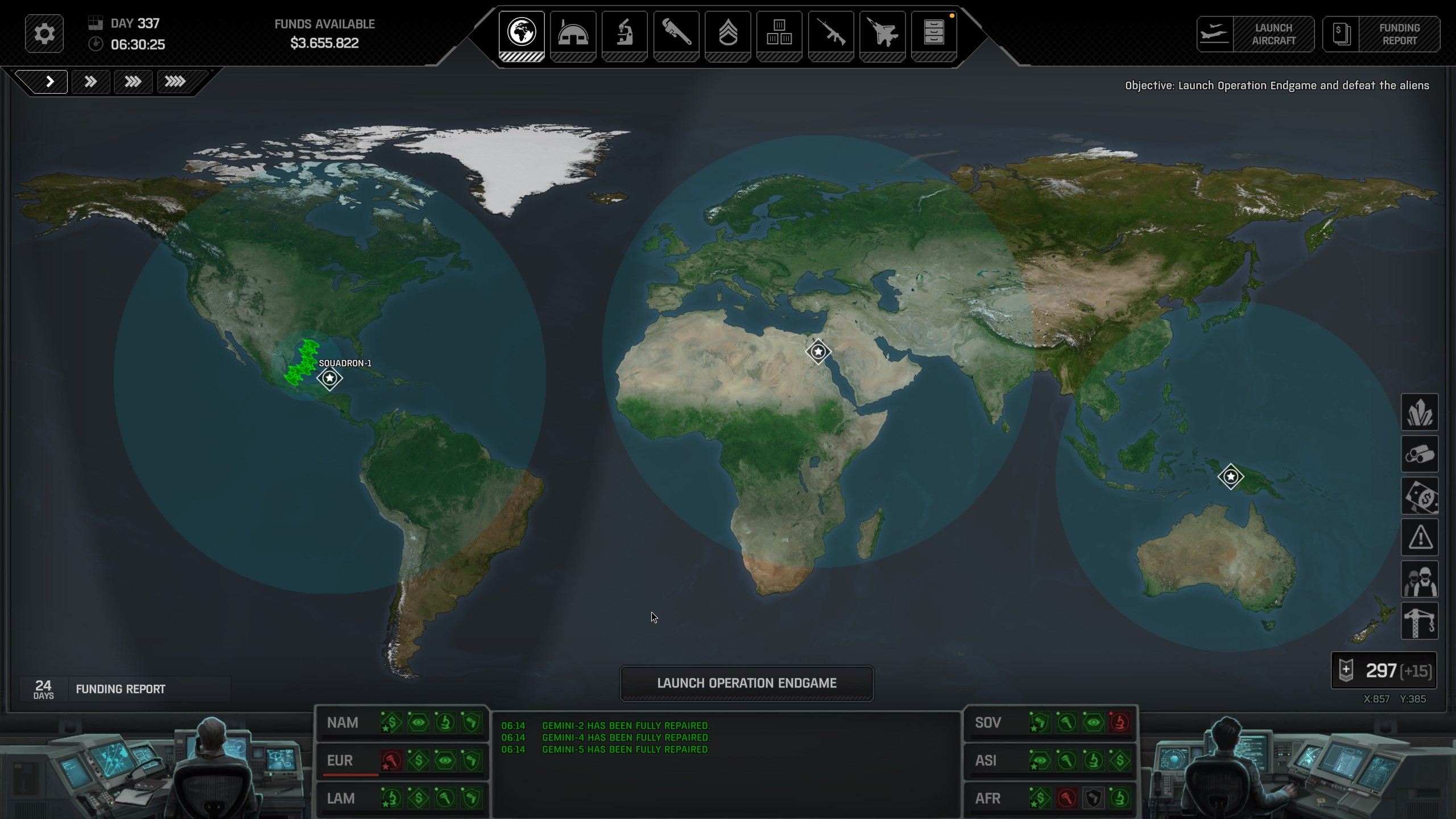Open the Engineering wrench tab
Image resolution: width=1456 pixels, height=819 pixels.
point(676,36)
